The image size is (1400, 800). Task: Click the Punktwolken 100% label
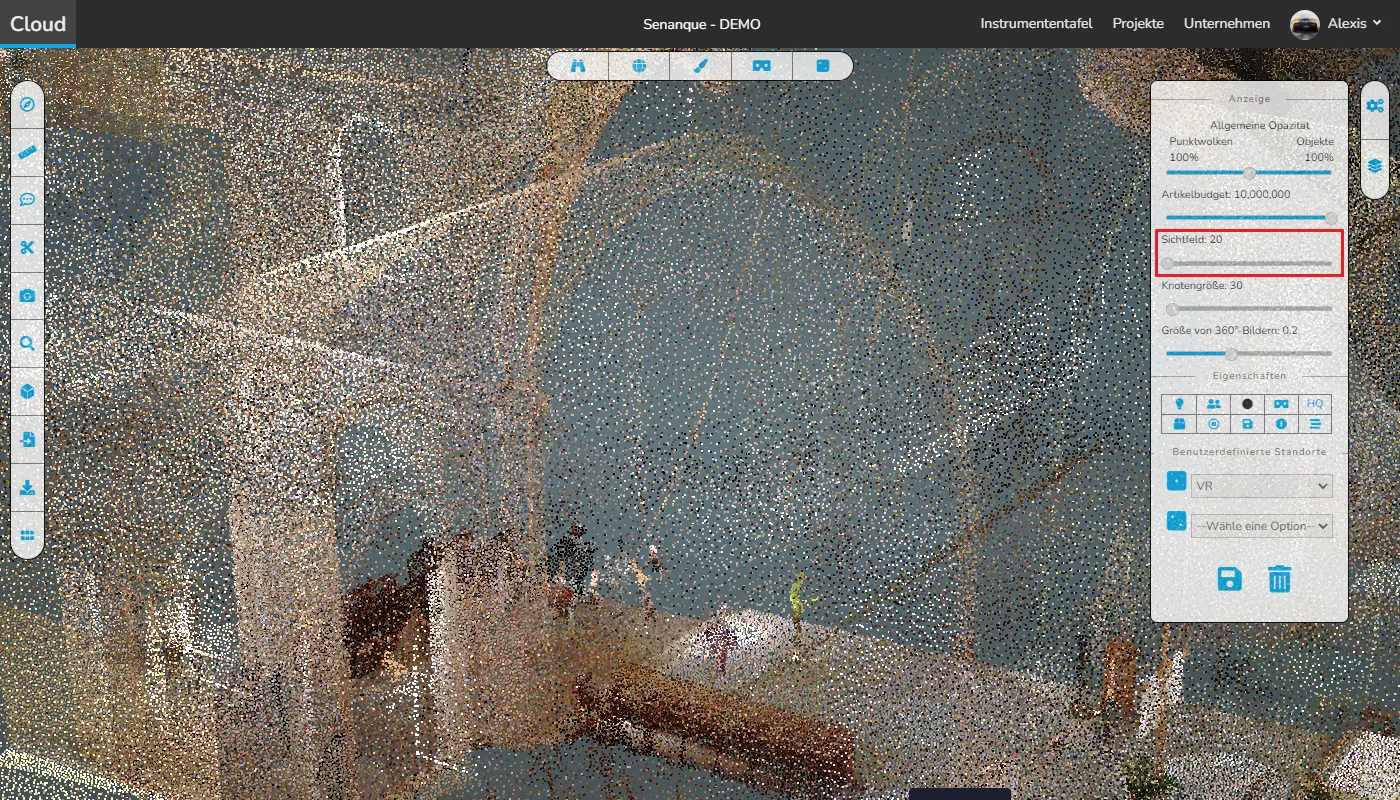1201,149
